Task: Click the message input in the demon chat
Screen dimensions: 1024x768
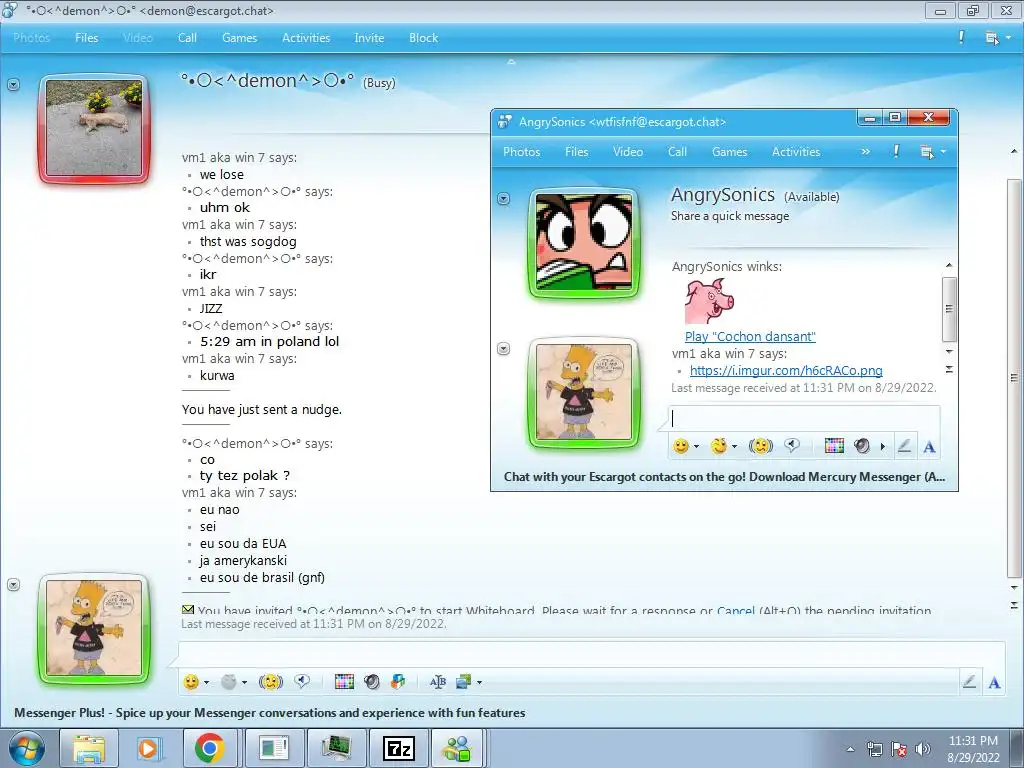Action: click(591, 655)
